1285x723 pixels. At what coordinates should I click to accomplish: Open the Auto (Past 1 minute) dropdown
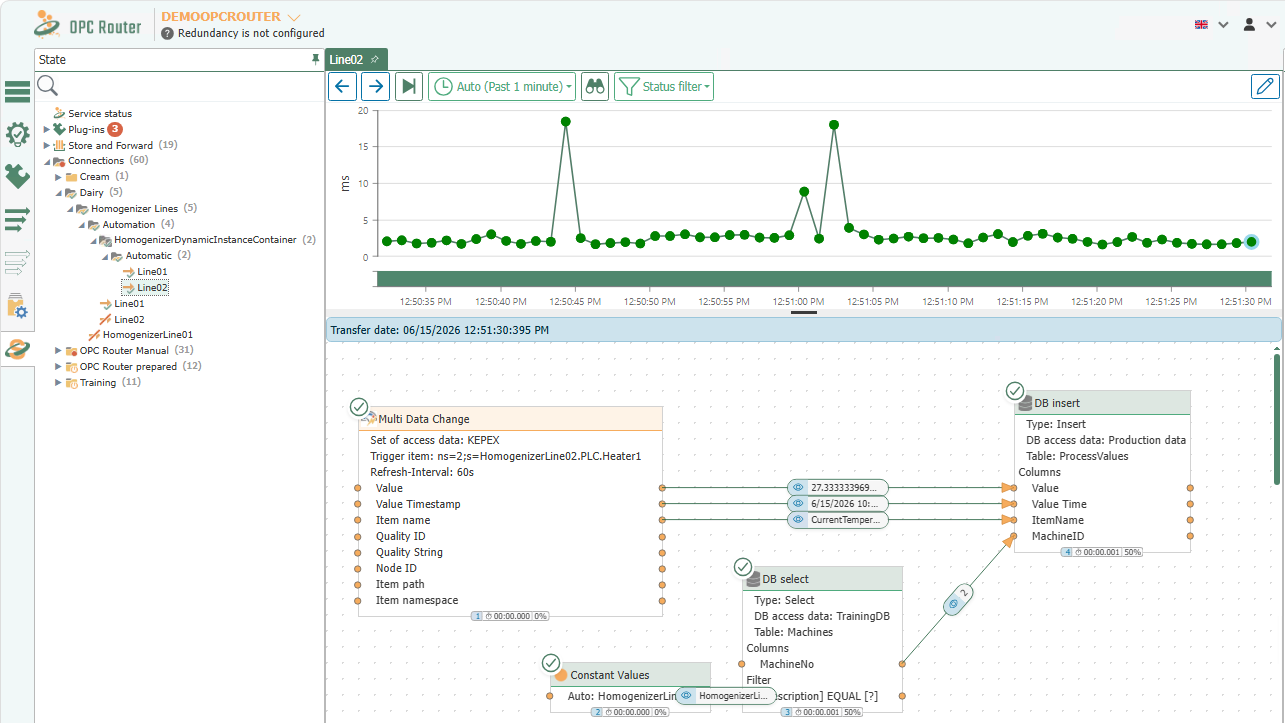pos(503,87)
